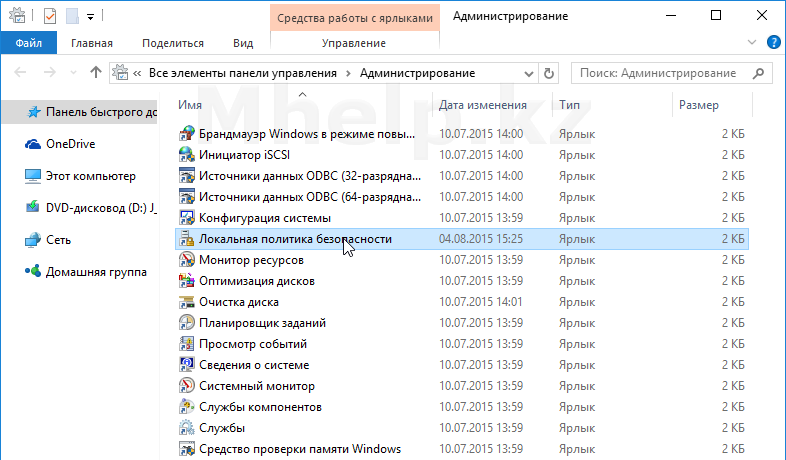786x460 pixels.
Task: Expand the breadcrumb arrow after Все элементы
Action: (348, 74)
